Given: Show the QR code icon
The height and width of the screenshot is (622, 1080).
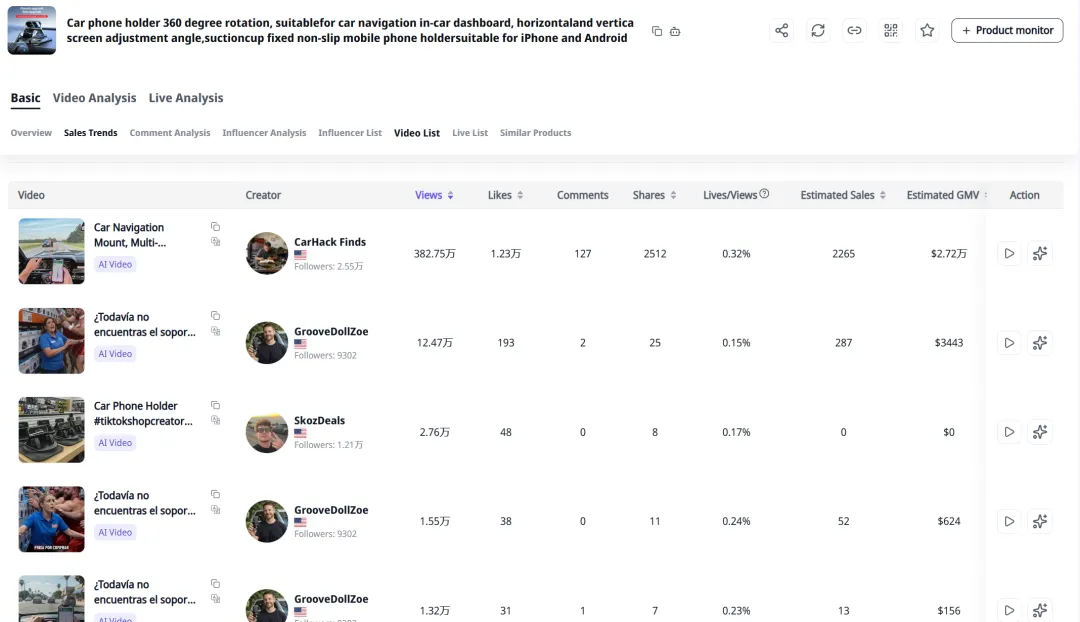Looking at the screenshot, I should tap(891, 30).
